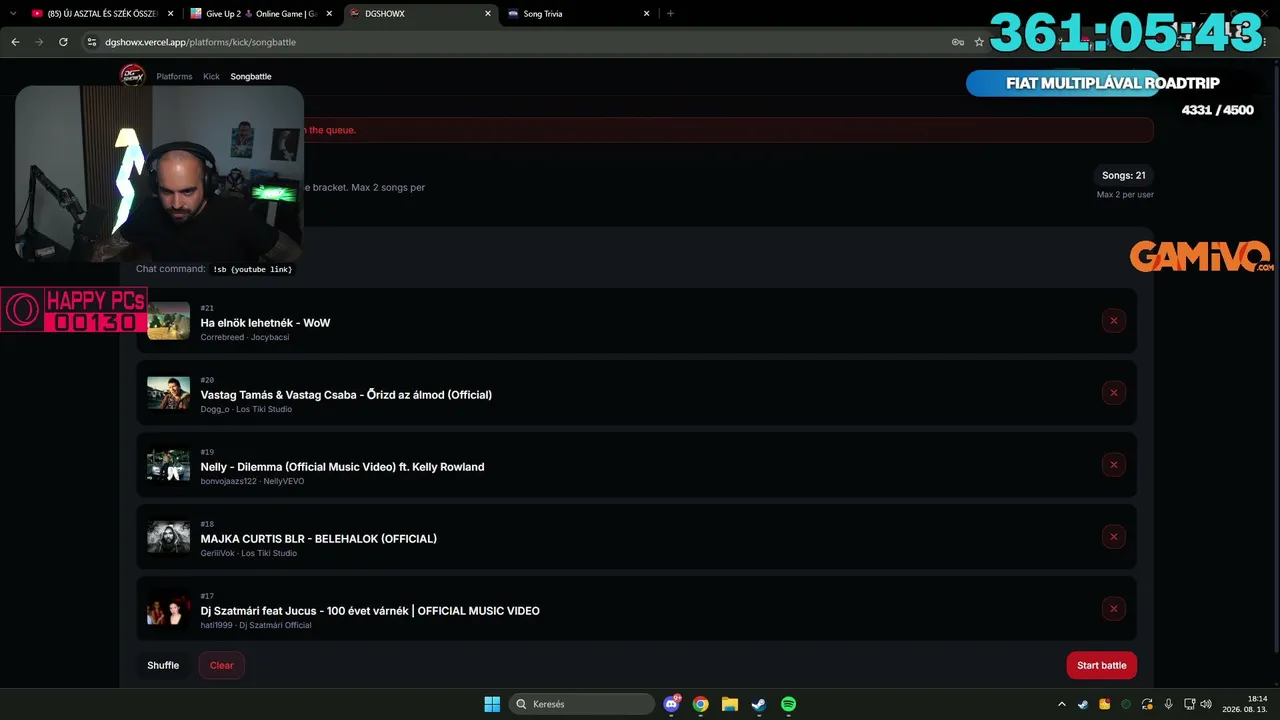The height and width of the screenshot is (720, 1280).
Task: Remove Nelly - Dilemma from the queue
Action: pyautogui.click(x=1113, y=465)
